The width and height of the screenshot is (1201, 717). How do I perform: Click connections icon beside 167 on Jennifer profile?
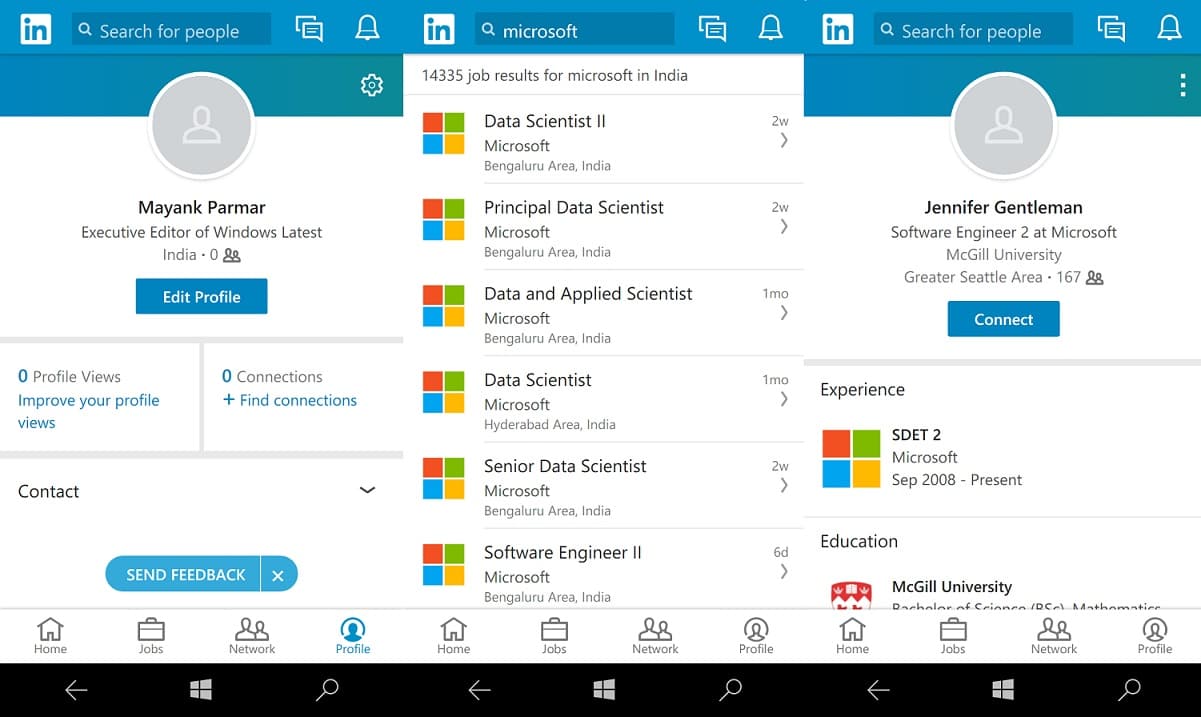[x=1094, y=278]
